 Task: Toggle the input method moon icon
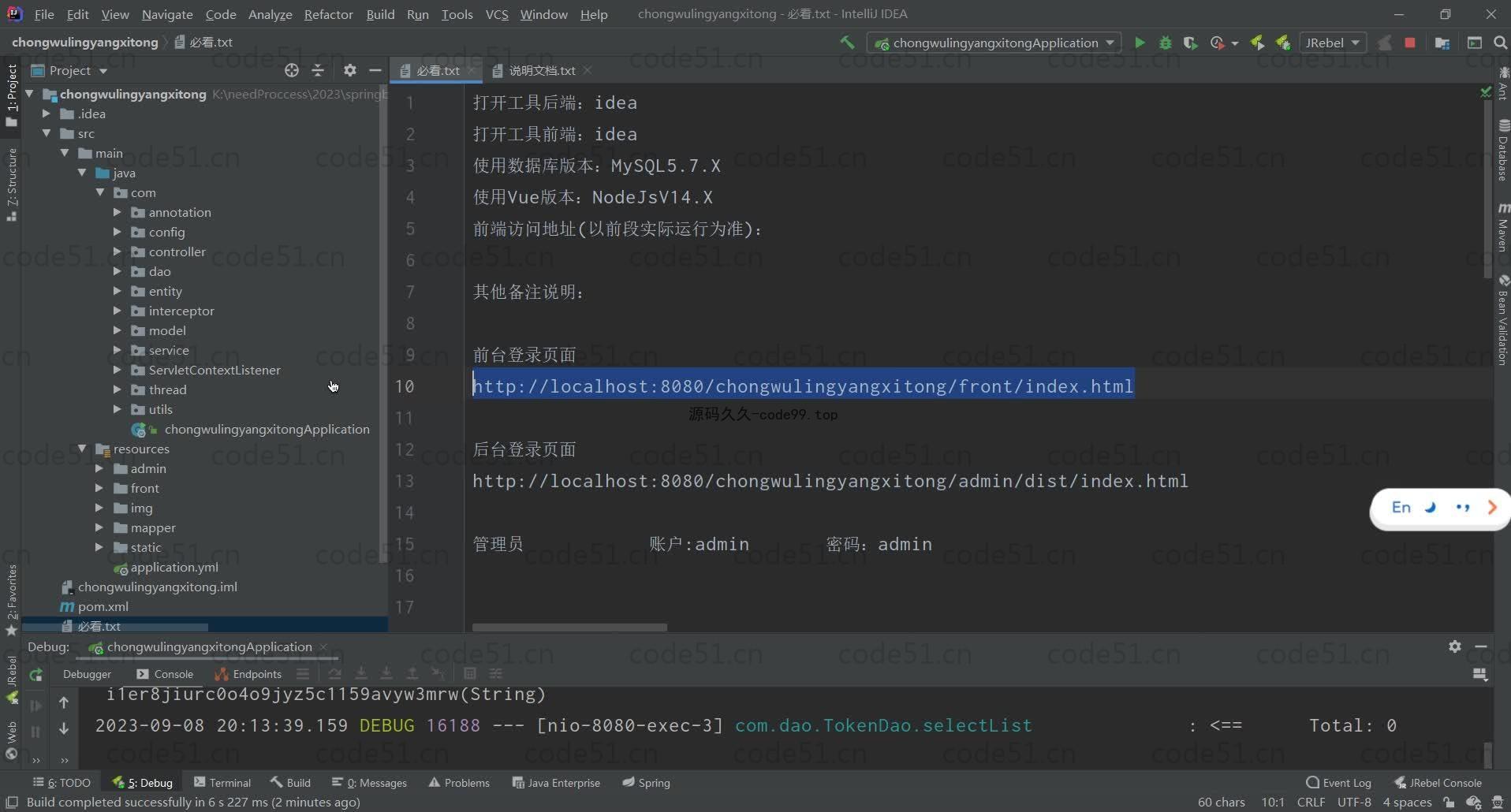coord(1431,508)
